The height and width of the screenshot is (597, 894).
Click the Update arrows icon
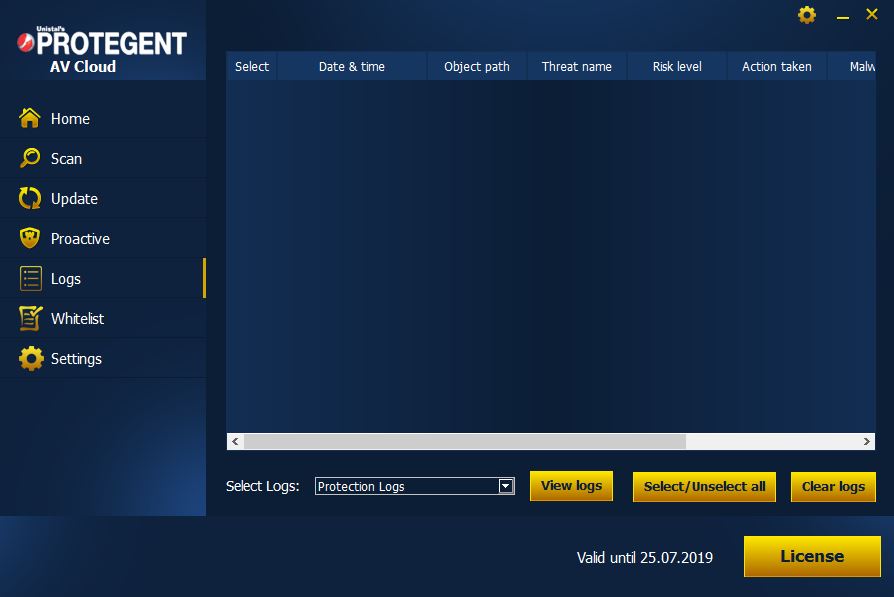point(31,198)
